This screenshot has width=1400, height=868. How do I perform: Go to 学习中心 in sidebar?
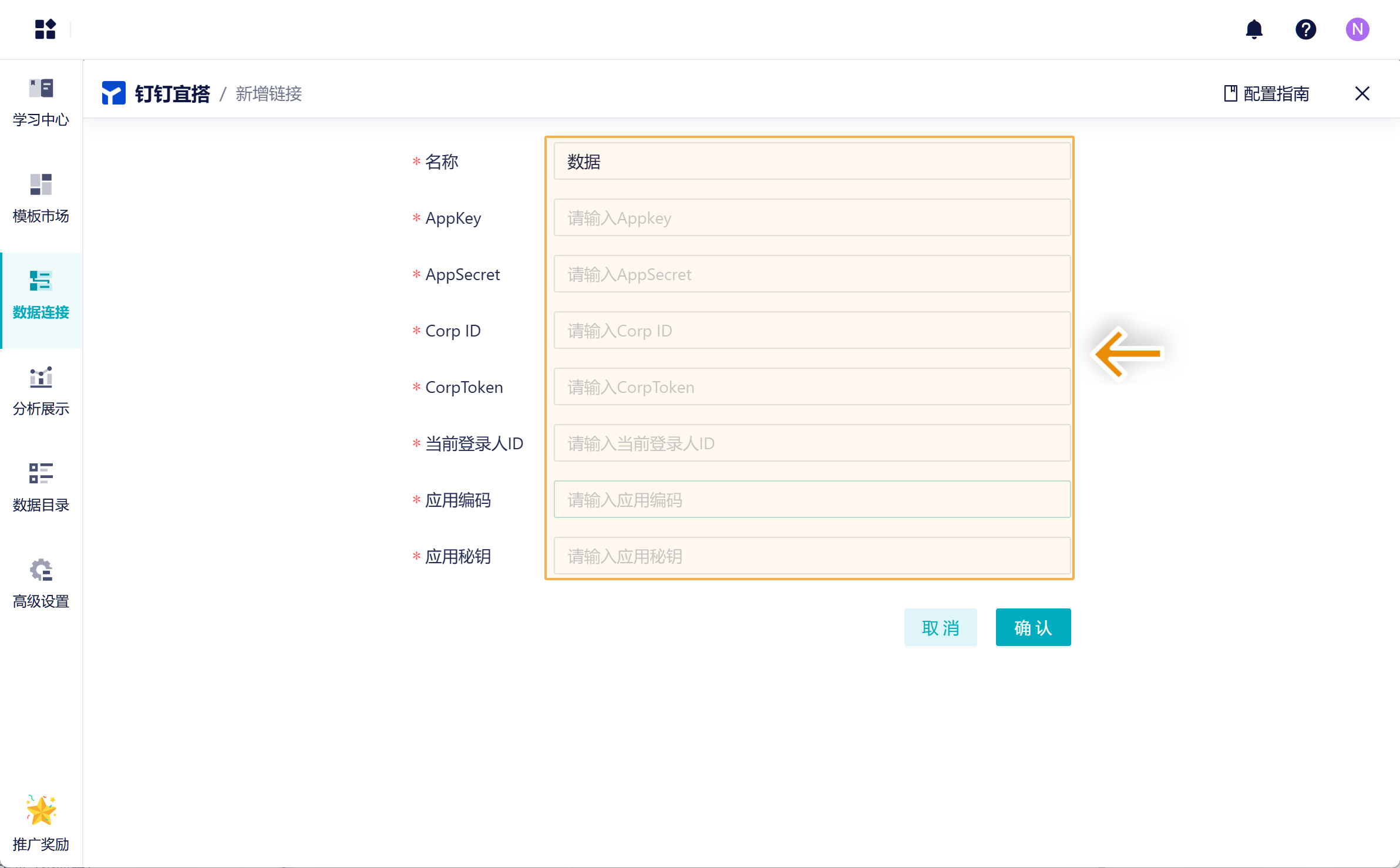(41, 103)
